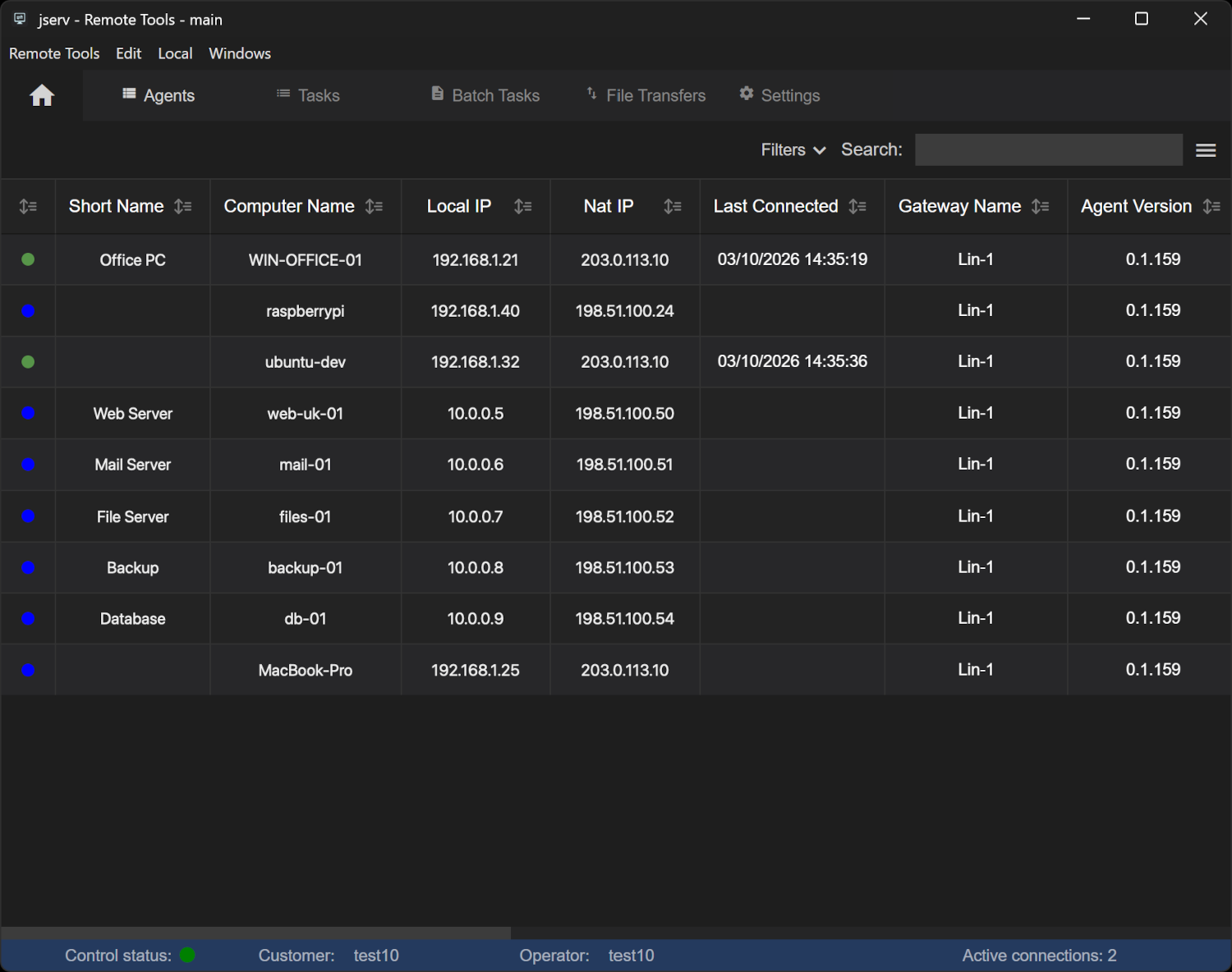Open the Remote Tools menu
The width and height of the screenshot is (1232, 972).
[x=54, y=53]
